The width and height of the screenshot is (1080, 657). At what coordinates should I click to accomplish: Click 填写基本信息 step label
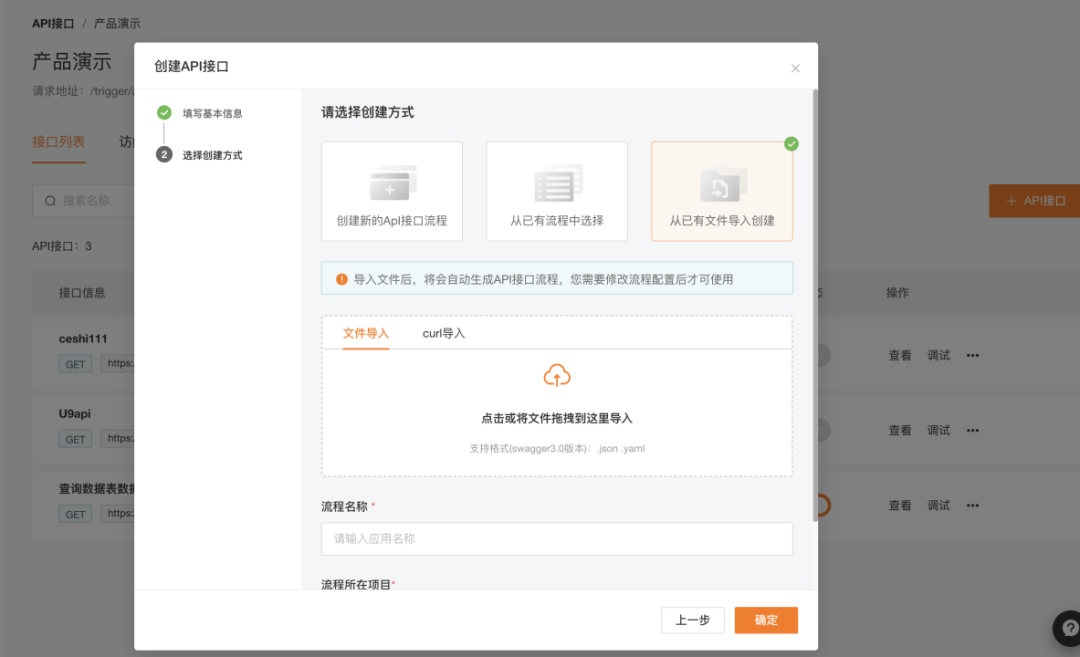pyautogui.click(x=212, y=114)
